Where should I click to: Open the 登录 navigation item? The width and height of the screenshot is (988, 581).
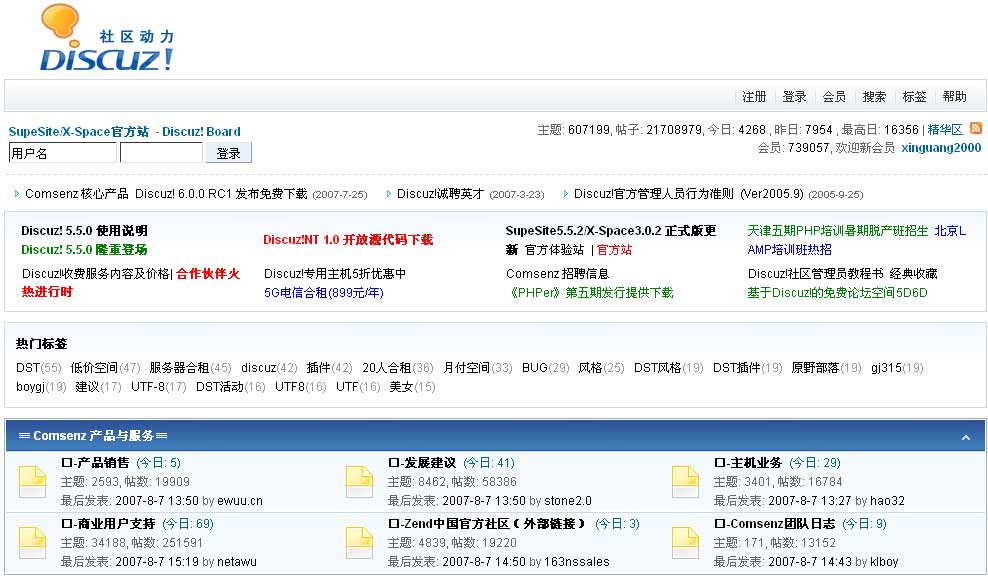coord(794,96)
